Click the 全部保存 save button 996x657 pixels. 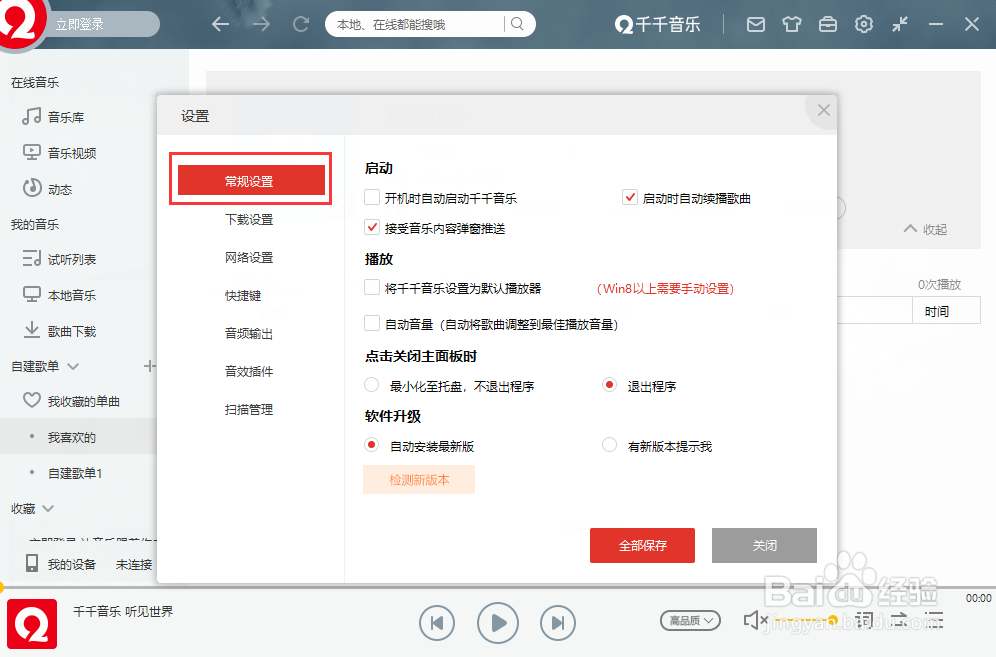pyautogui.click(x=642, y=545)
